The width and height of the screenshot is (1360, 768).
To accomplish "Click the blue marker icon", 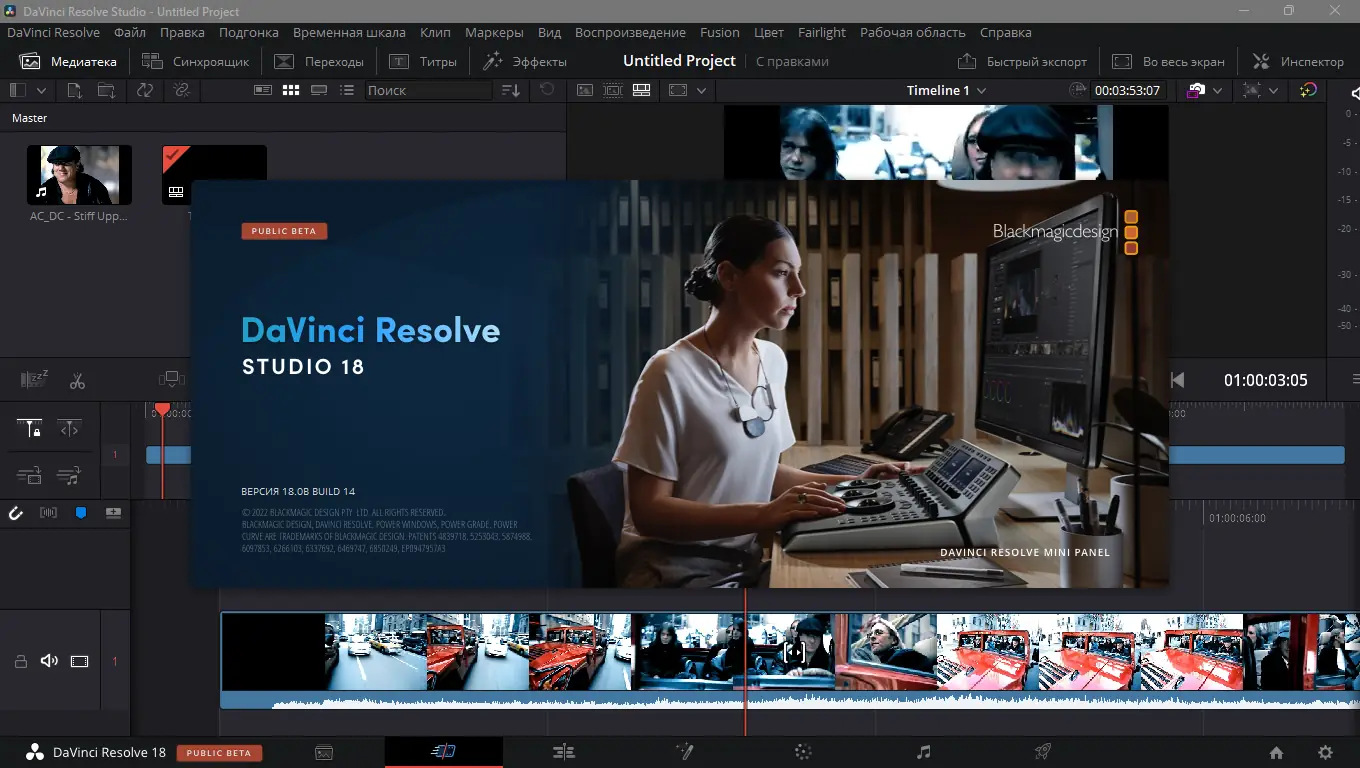I will [81, 513].
